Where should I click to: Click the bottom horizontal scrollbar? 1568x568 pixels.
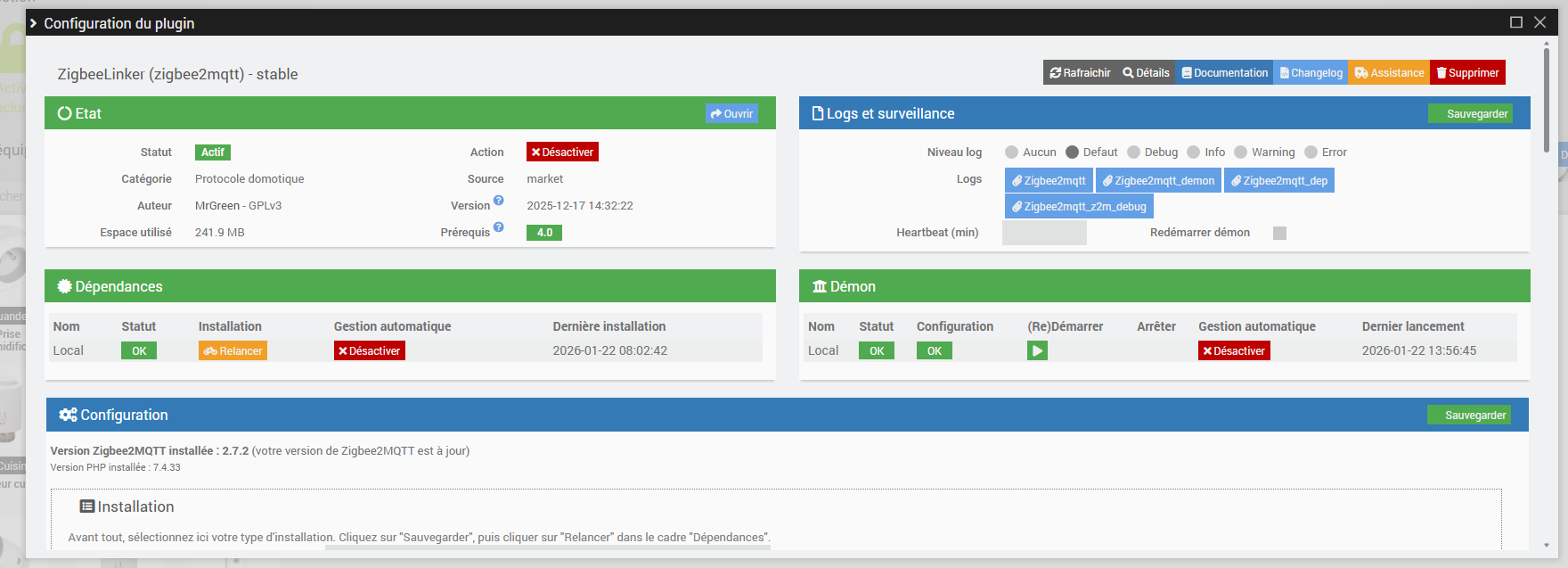tap(547, 547)
